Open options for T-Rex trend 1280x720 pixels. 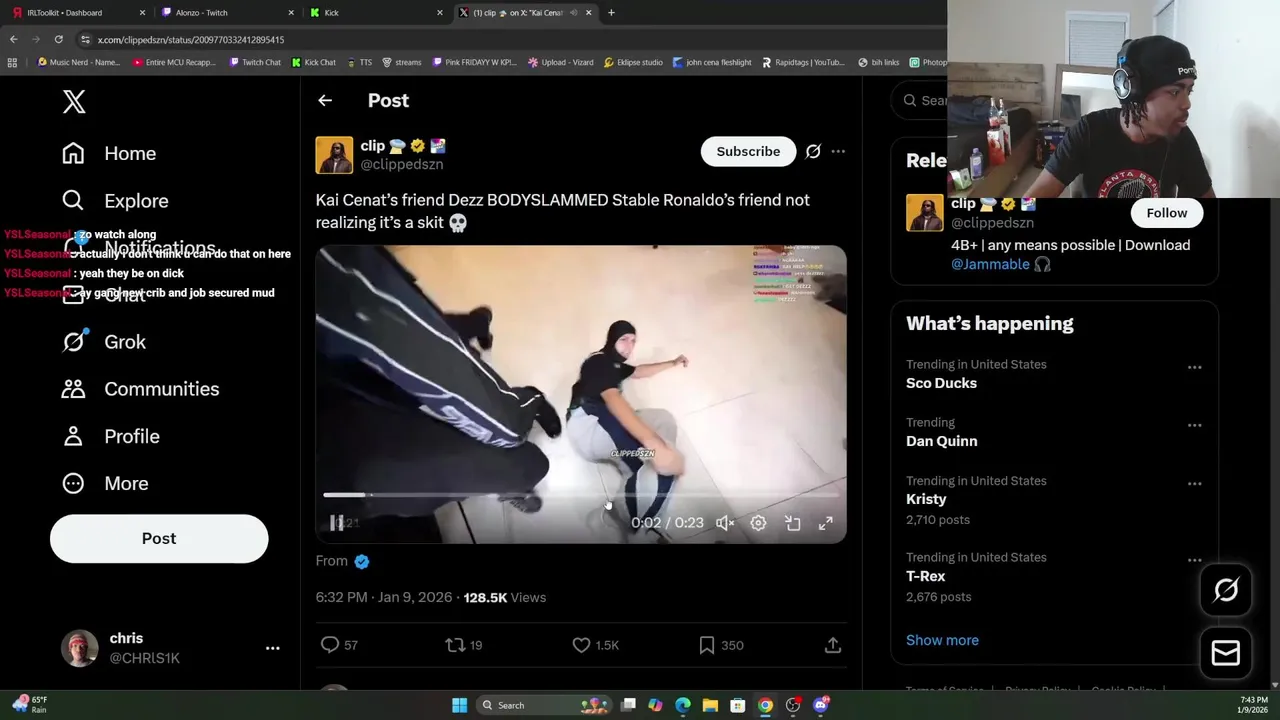[x=1194, y=561]
